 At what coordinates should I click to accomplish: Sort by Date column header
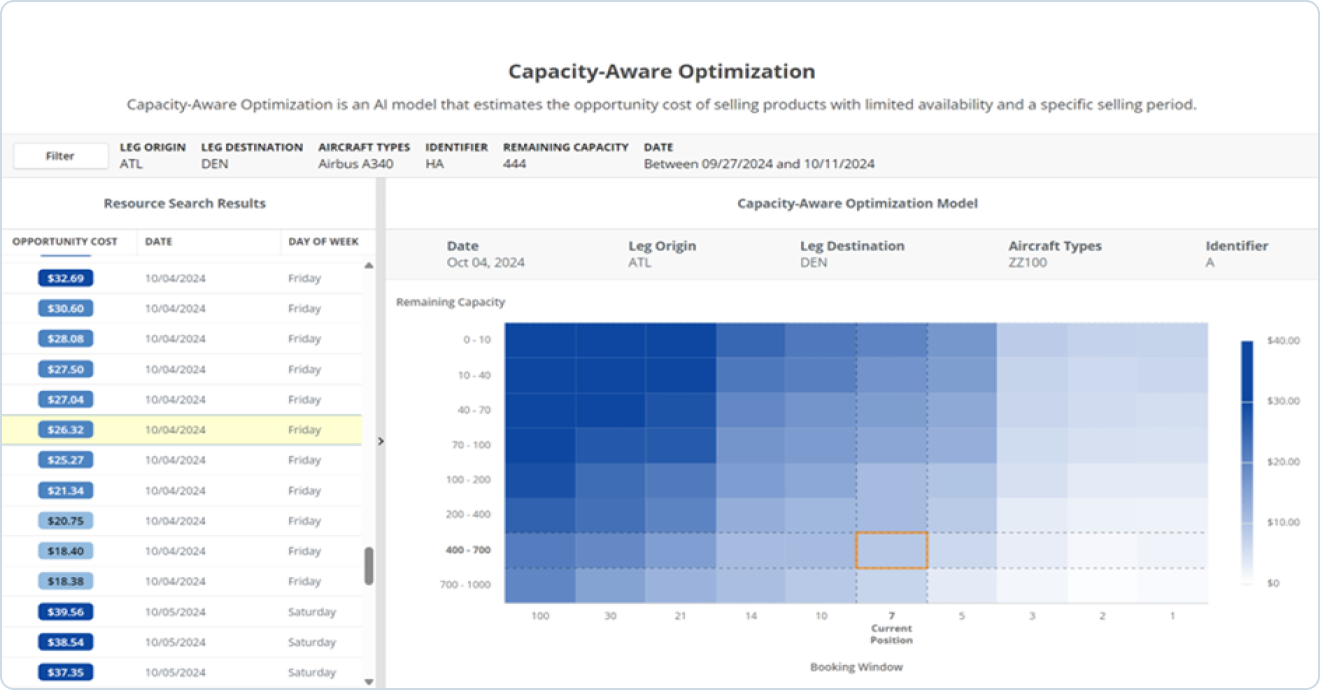click(x=159, y=241)
